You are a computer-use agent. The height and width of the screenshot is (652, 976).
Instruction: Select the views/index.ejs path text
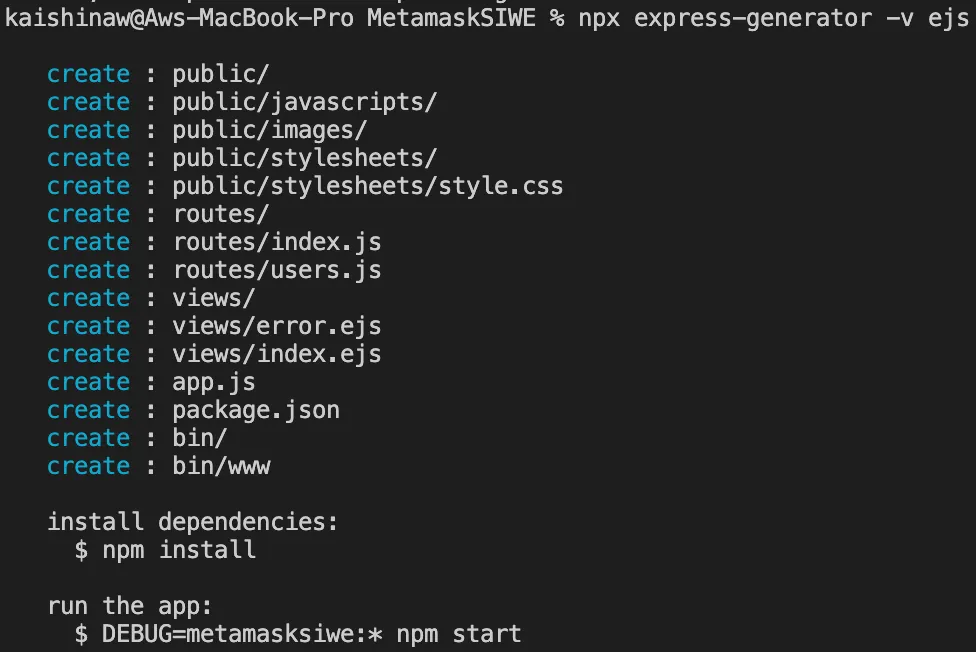click(x=276, y=354)
